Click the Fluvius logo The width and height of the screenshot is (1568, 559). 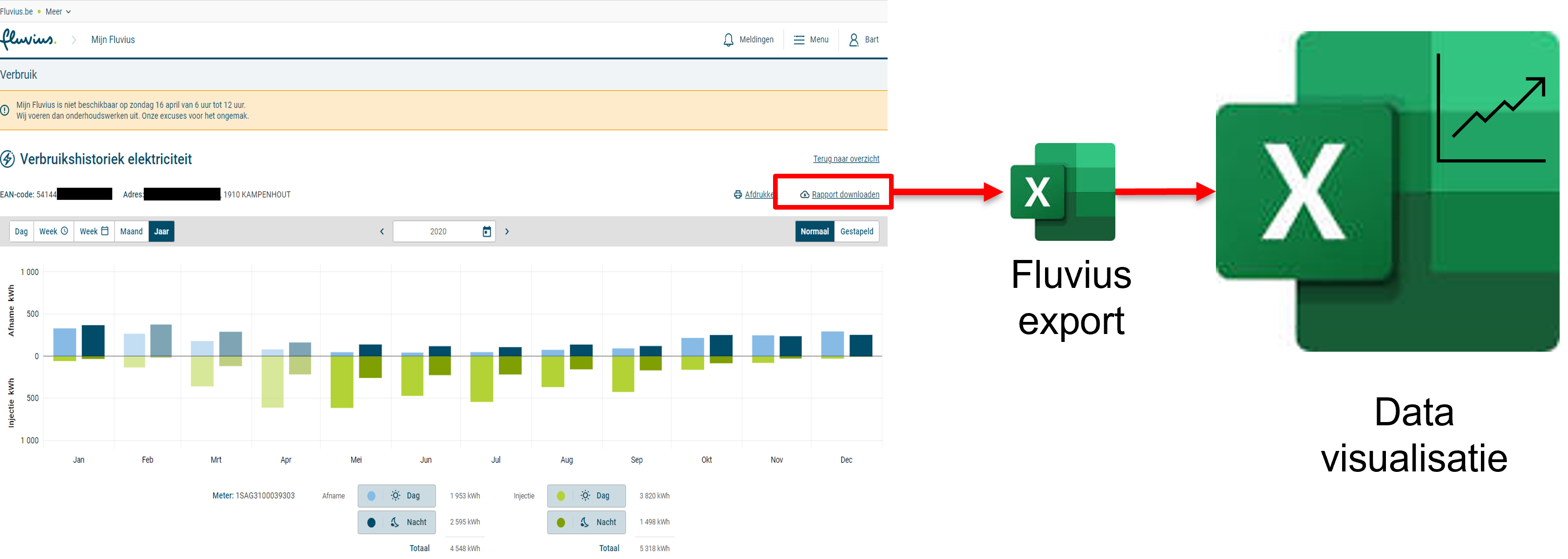(28, 40)
